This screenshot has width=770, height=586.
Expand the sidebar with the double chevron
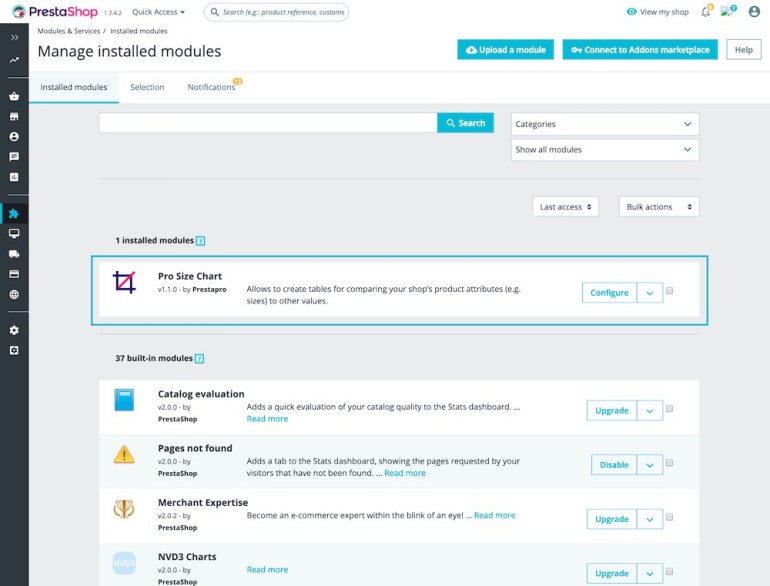pos(14,37)
